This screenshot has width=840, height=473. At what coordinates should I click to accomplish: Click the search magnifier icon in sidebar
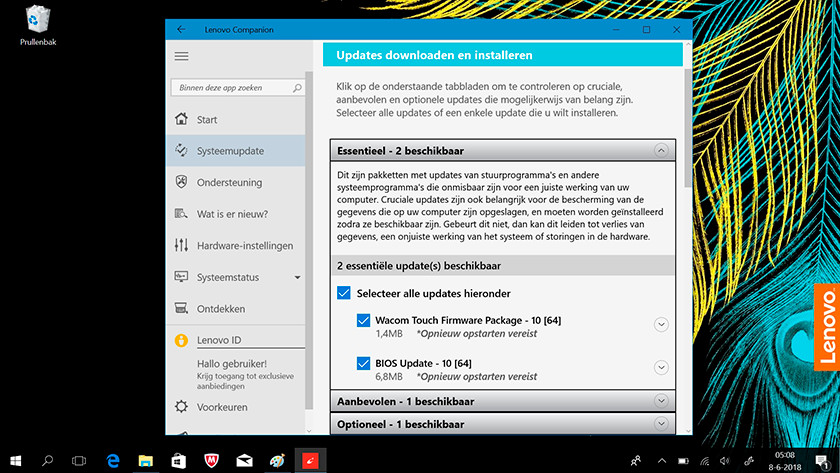pyautogui.click(x=297, y=88)
